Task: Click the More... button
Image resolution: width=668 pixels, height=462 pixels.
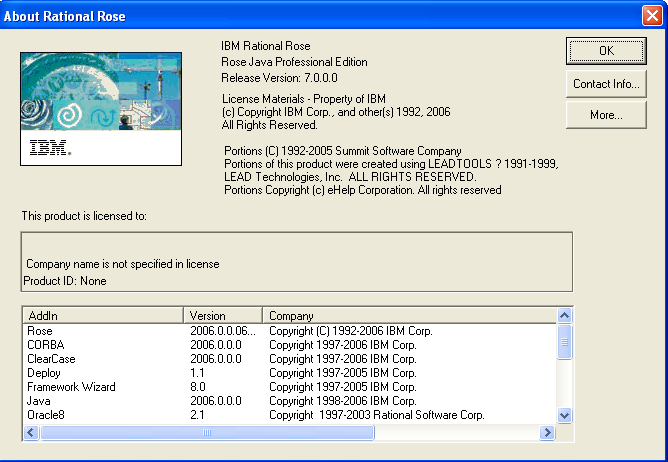Action: pyautogui.click(x=606, y=115)
